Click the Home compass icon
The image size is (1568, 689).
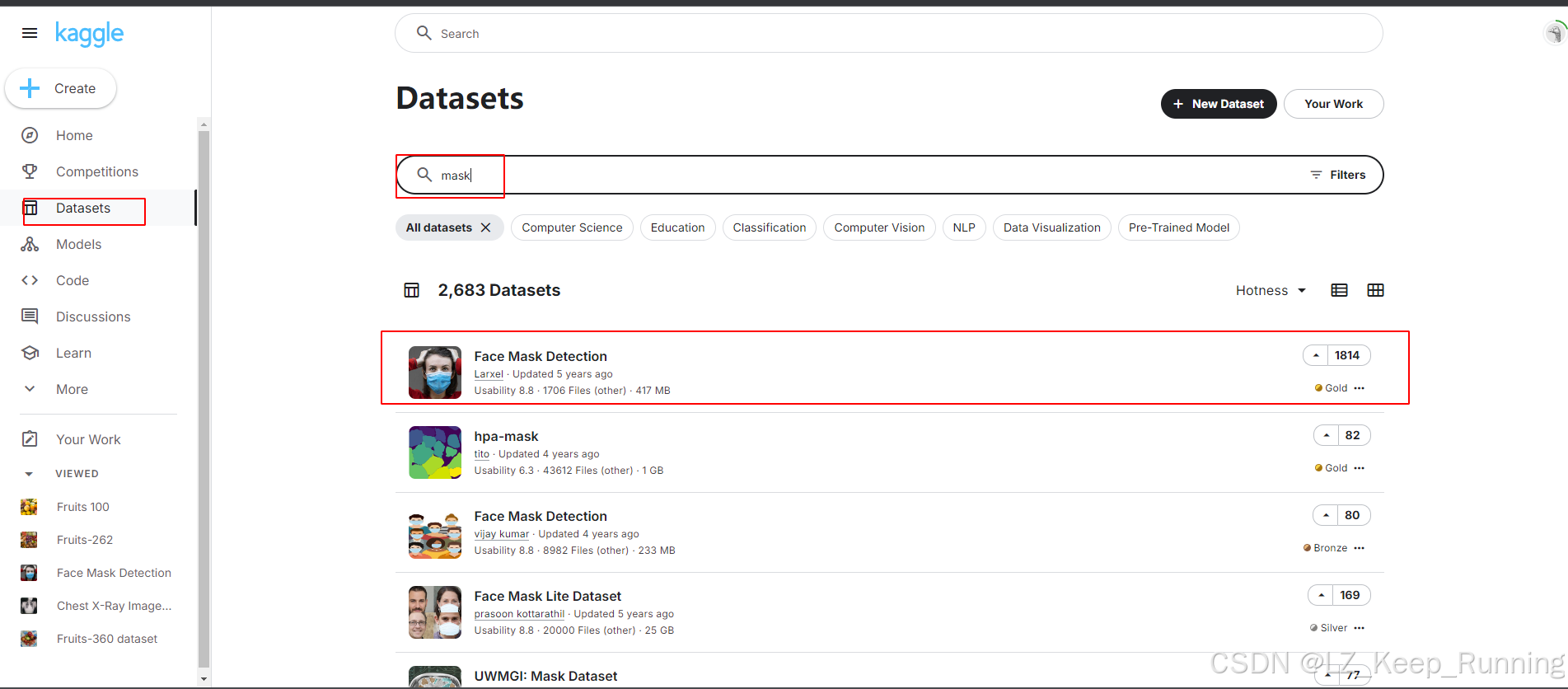click(30, 135)
